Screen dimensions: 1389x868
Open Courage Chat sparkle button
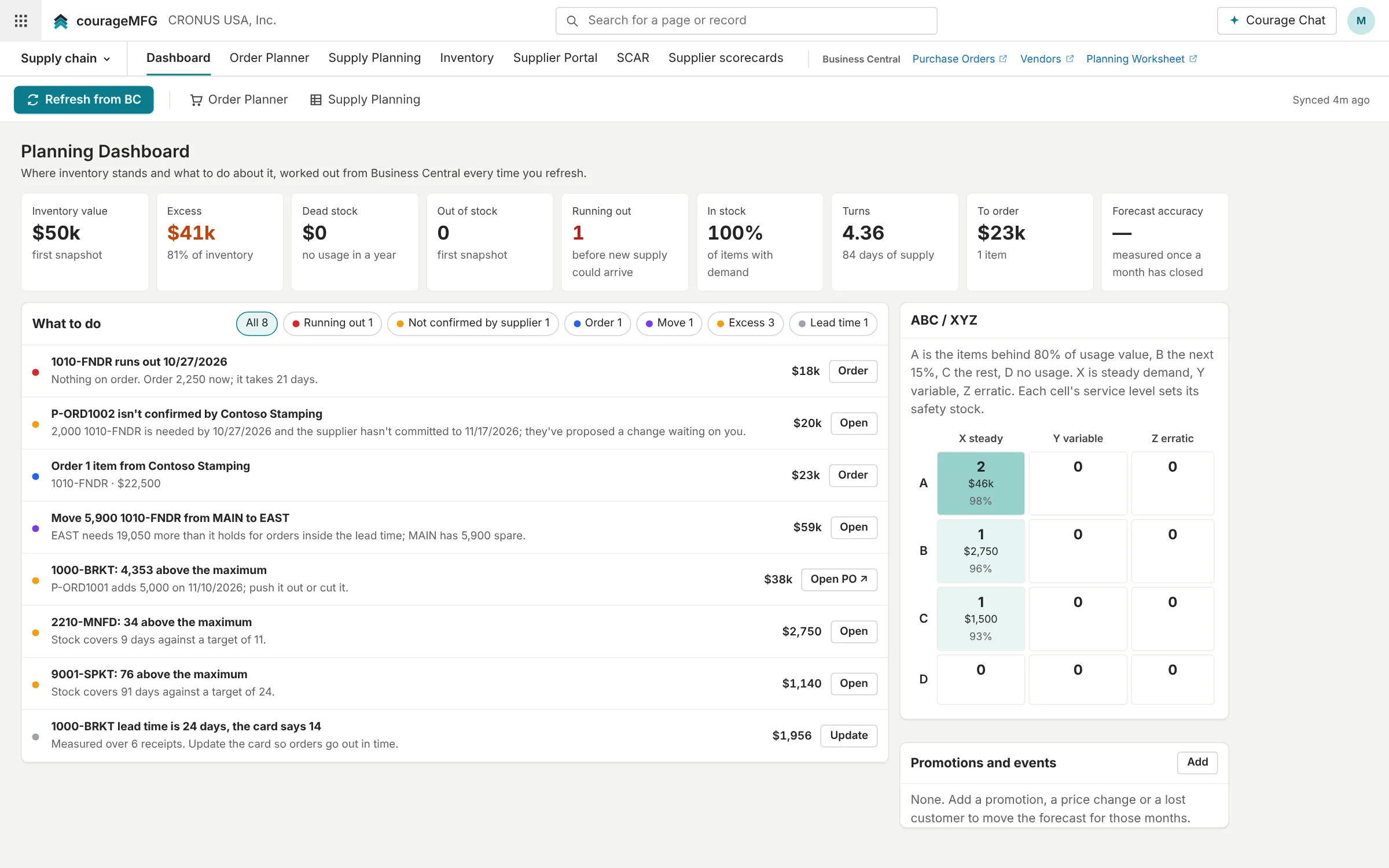pos(1277,21)
